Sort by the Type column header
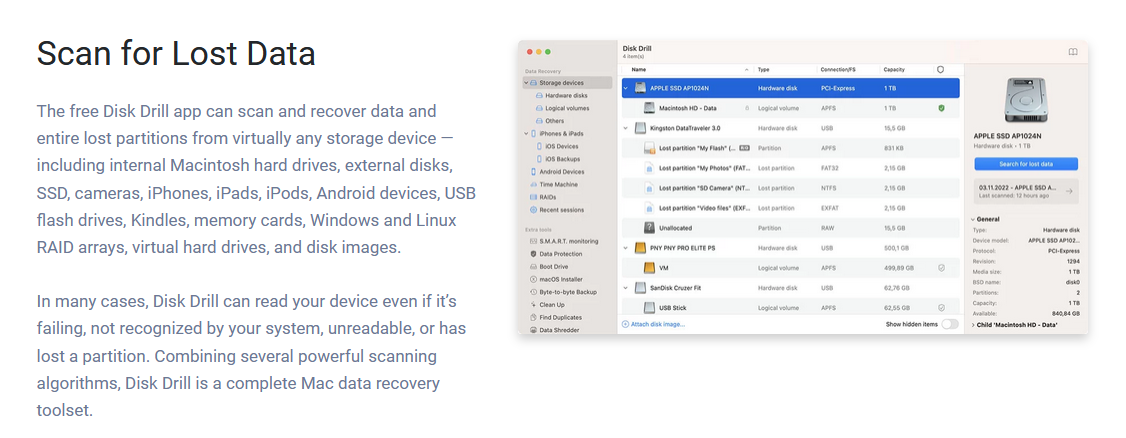 (x=763, y=70)
